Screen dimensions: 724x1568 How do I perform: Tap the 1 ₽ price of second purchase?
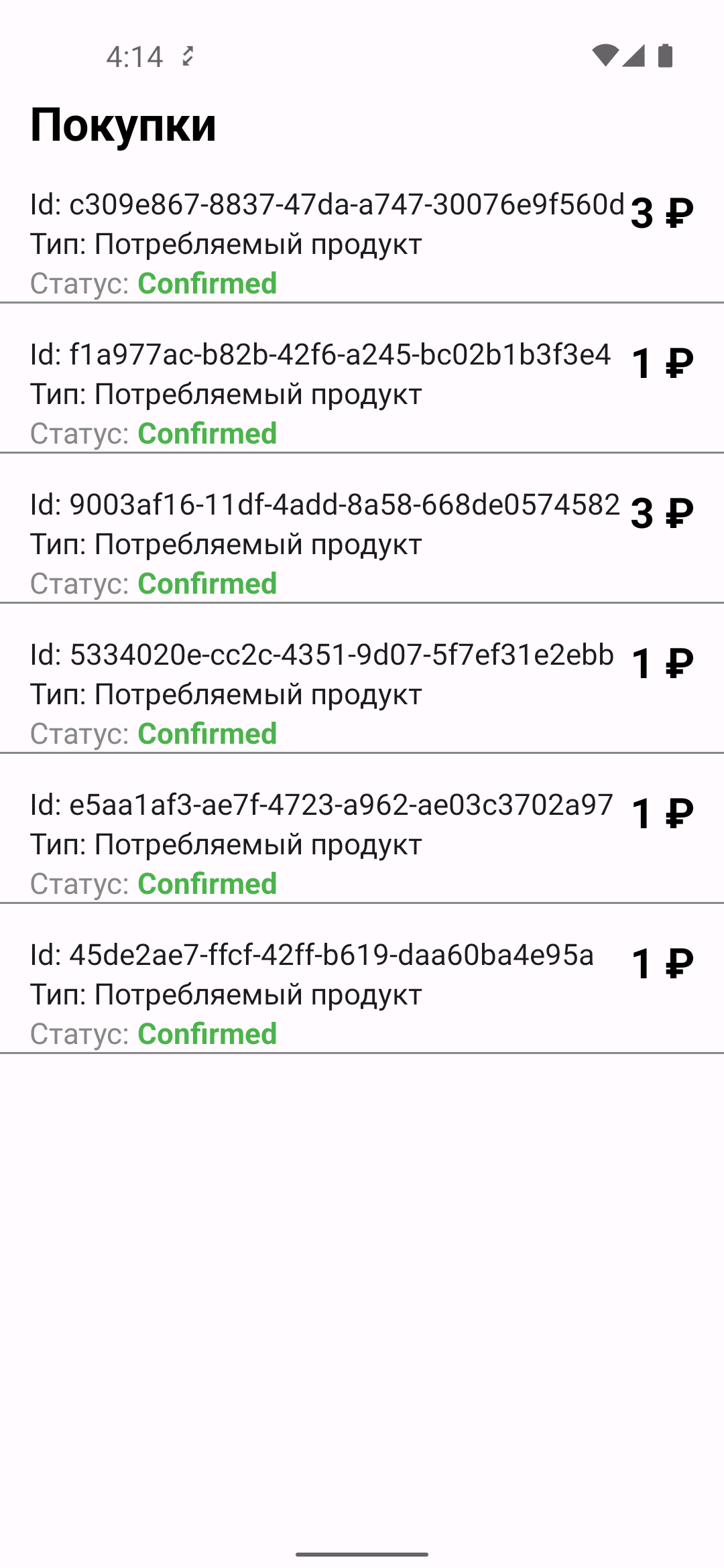click(662, 363)
